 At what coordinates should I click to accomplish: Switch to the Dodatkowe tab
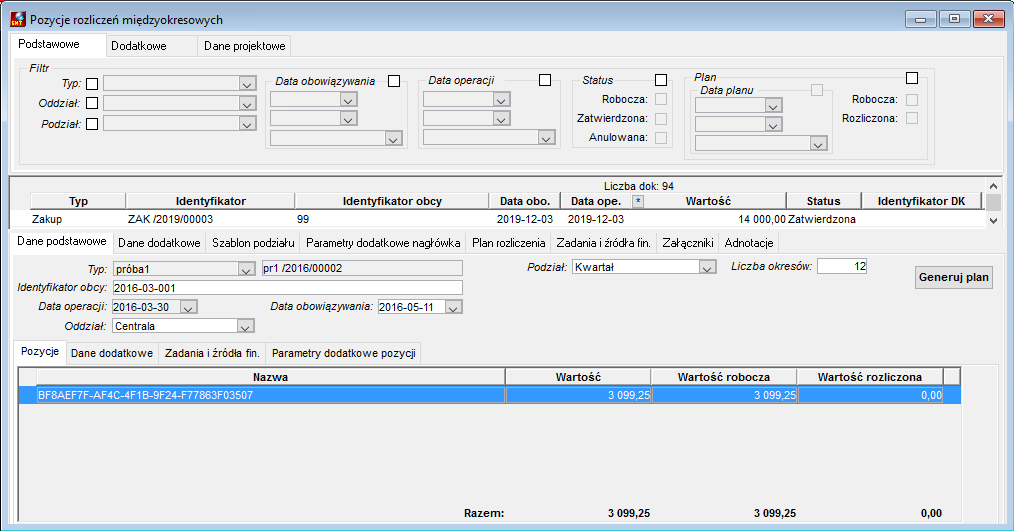point(138,46)
